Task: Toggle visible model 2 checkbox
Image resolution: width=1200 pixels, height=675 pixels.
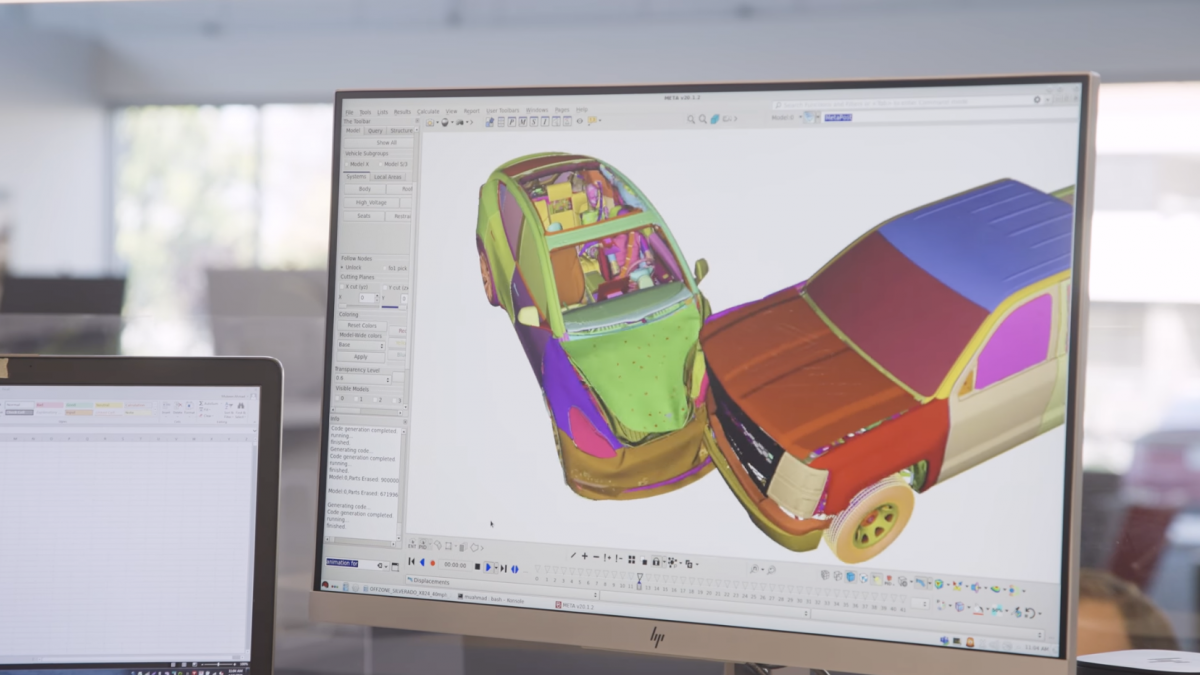Action: tap(375, 400)
